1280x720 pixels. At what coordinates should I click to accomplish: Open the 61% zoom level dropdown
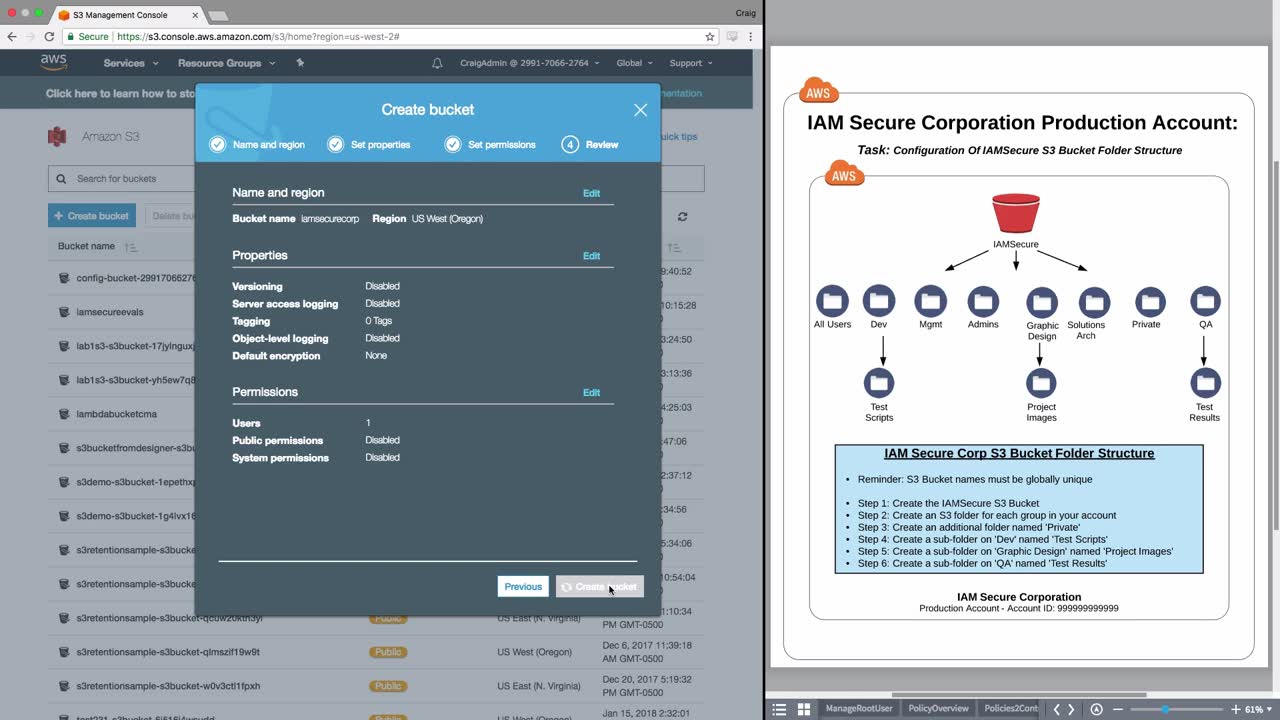[1257, 709]
